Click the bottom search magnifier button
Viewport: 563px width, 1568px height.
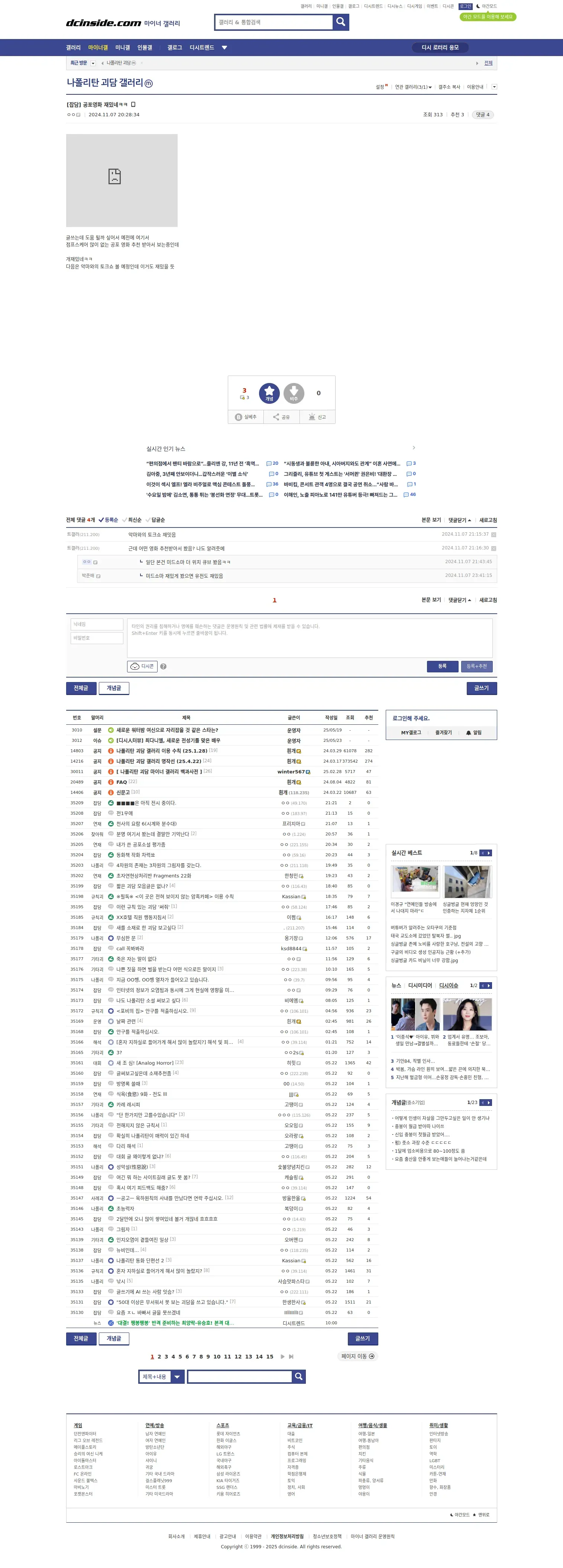pyautogui.click(x=298, y=1377)
